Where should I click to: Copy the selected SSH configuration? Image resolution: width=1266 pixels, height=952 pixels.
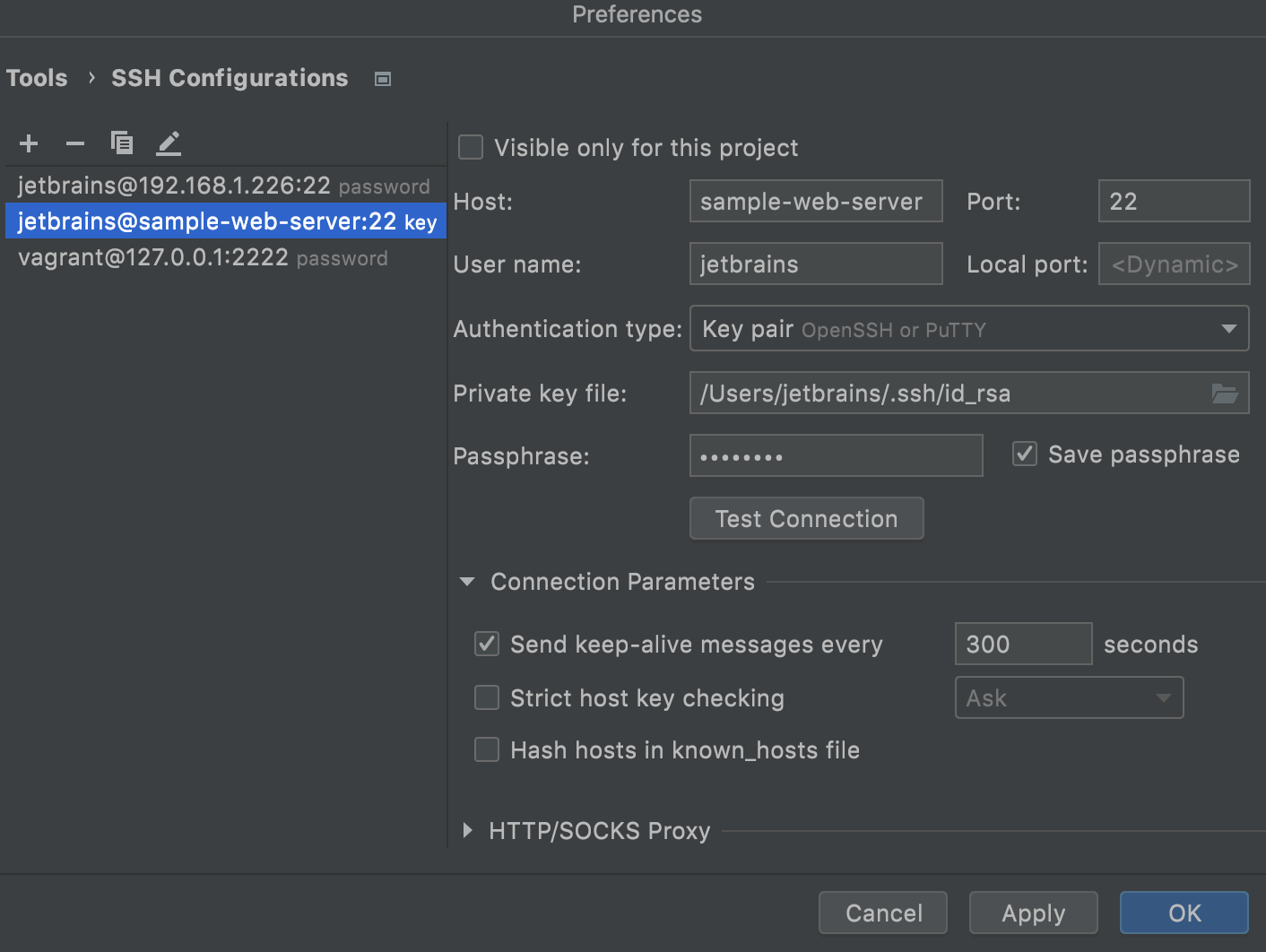[122, 143]
